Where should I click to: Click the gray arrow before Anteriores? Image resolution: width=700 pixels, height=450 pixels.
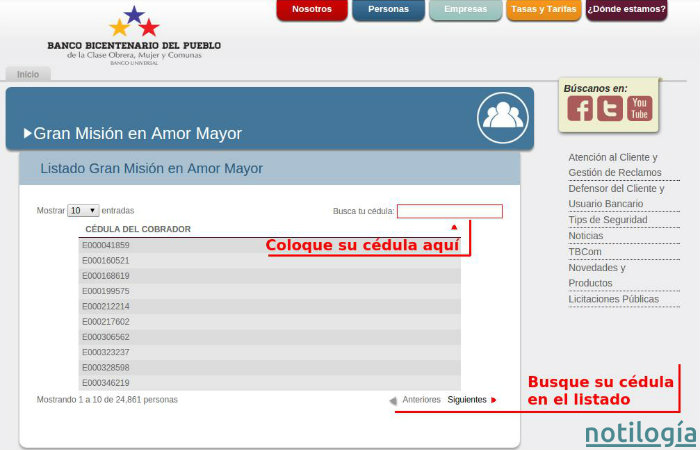393,400
